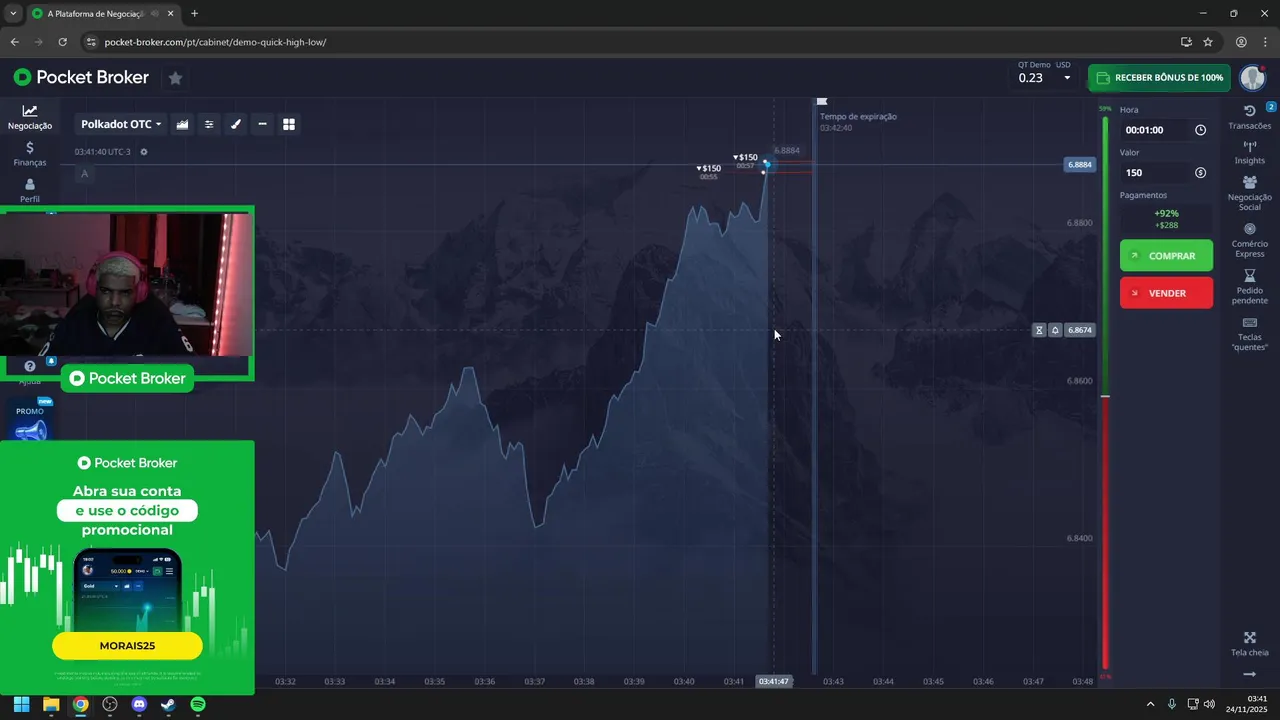This screenshot has width=1280, height=720.
Task: Click the 03:41:47 time axis label
Action: pos(774,681)
